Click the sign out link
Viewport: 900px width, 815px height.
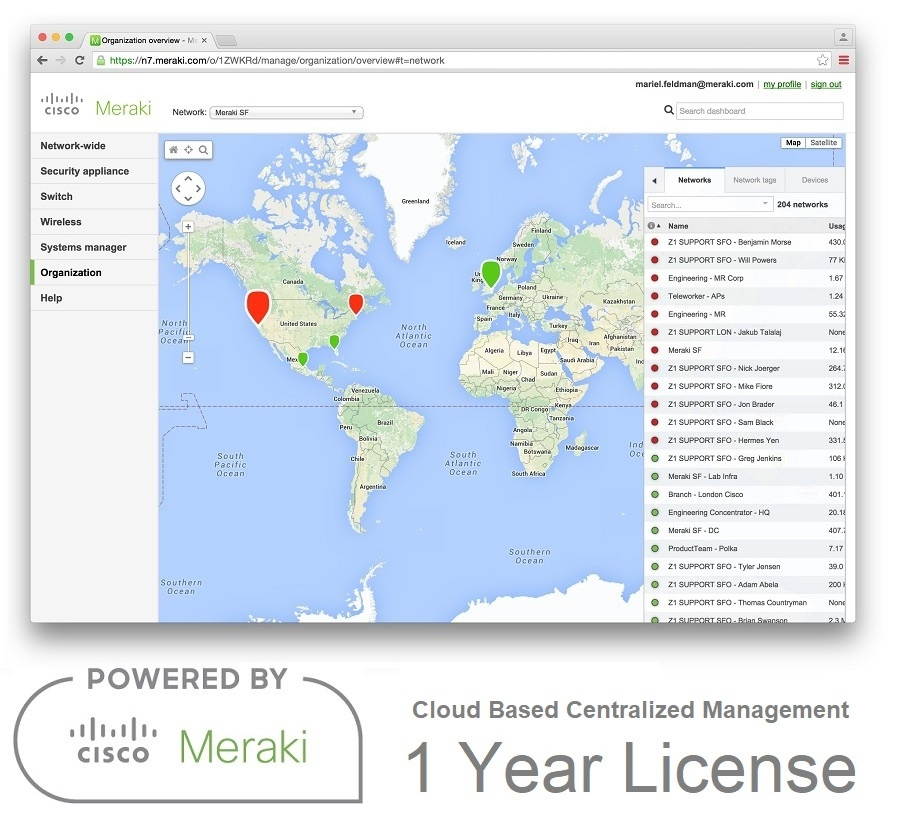826,84
